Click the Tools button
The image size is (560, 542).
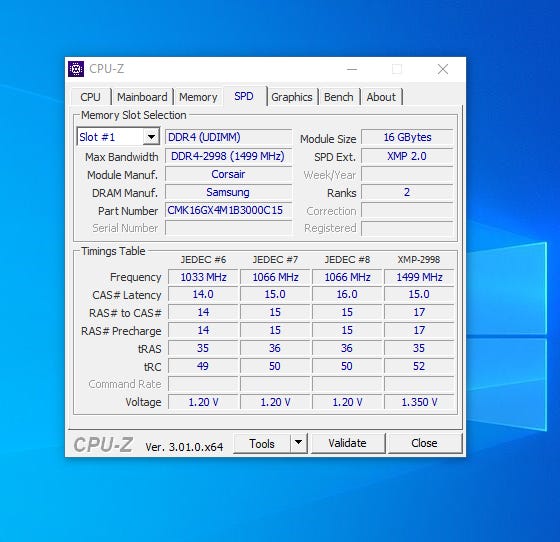(x=262, y=443)
